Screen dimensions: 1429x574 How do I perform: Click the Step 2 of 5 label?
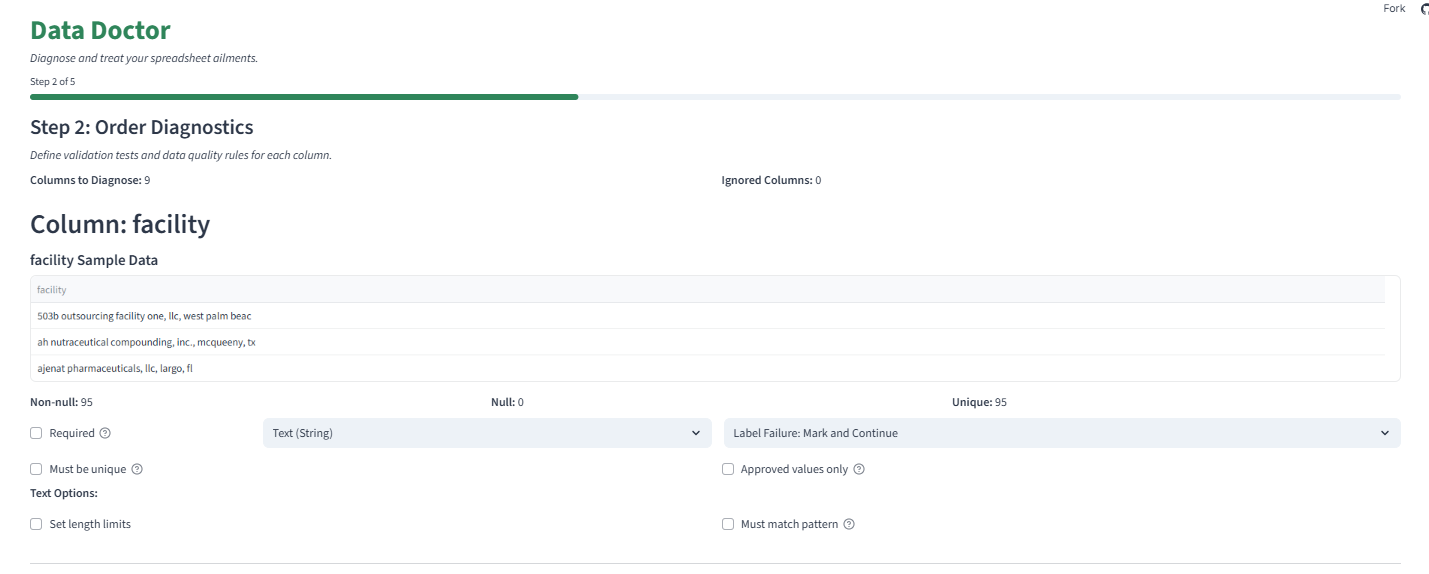tap(52, 81)
